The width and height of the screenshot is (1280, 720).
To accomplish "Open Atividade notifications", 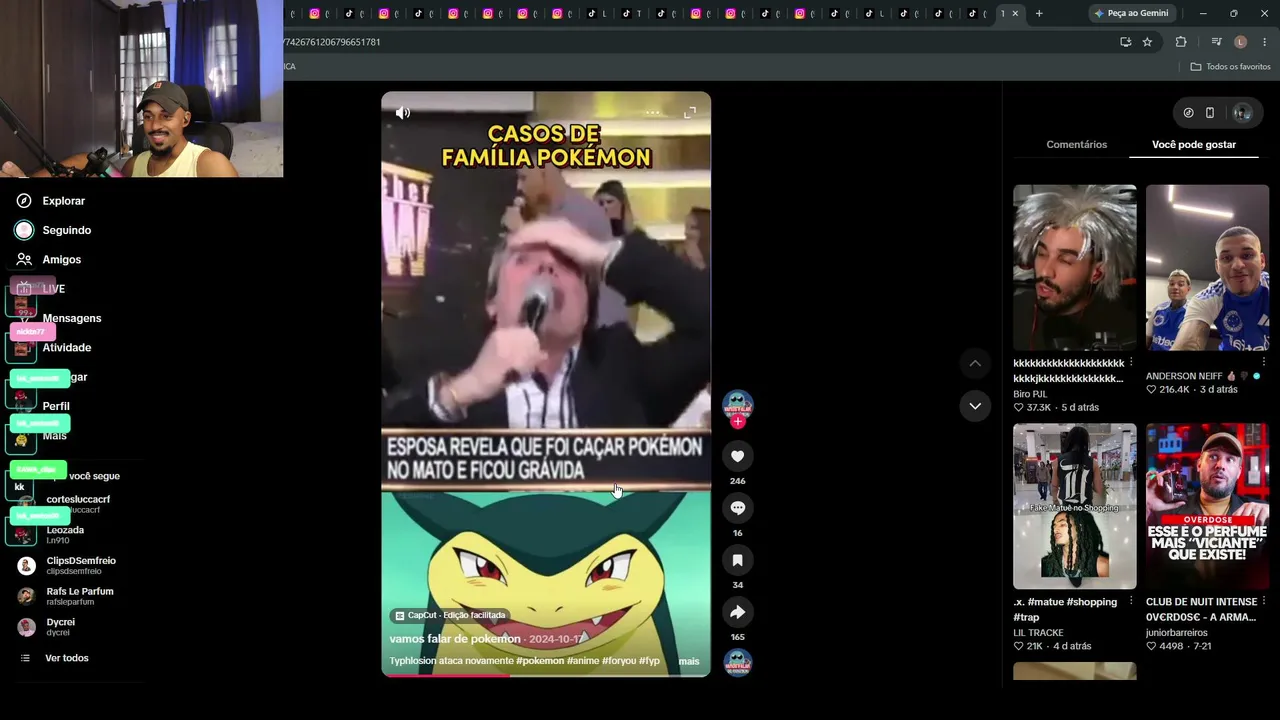I will pos(66,348).
